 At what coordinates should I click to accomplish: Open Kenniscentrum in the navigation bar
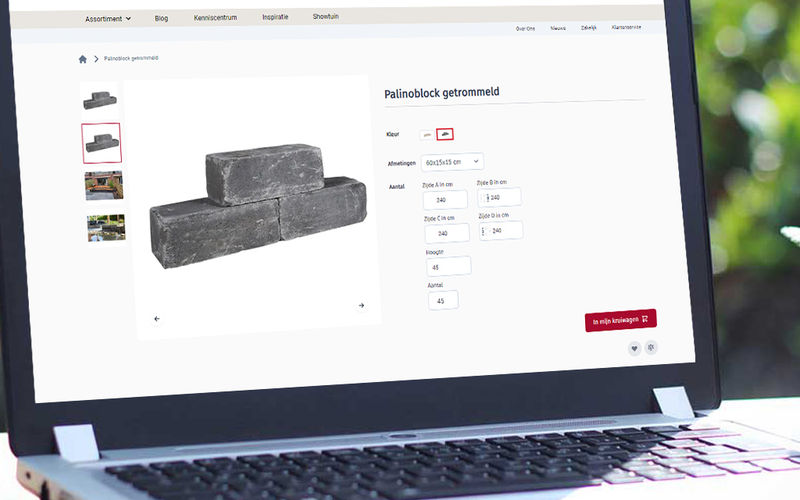coord(215,17)
